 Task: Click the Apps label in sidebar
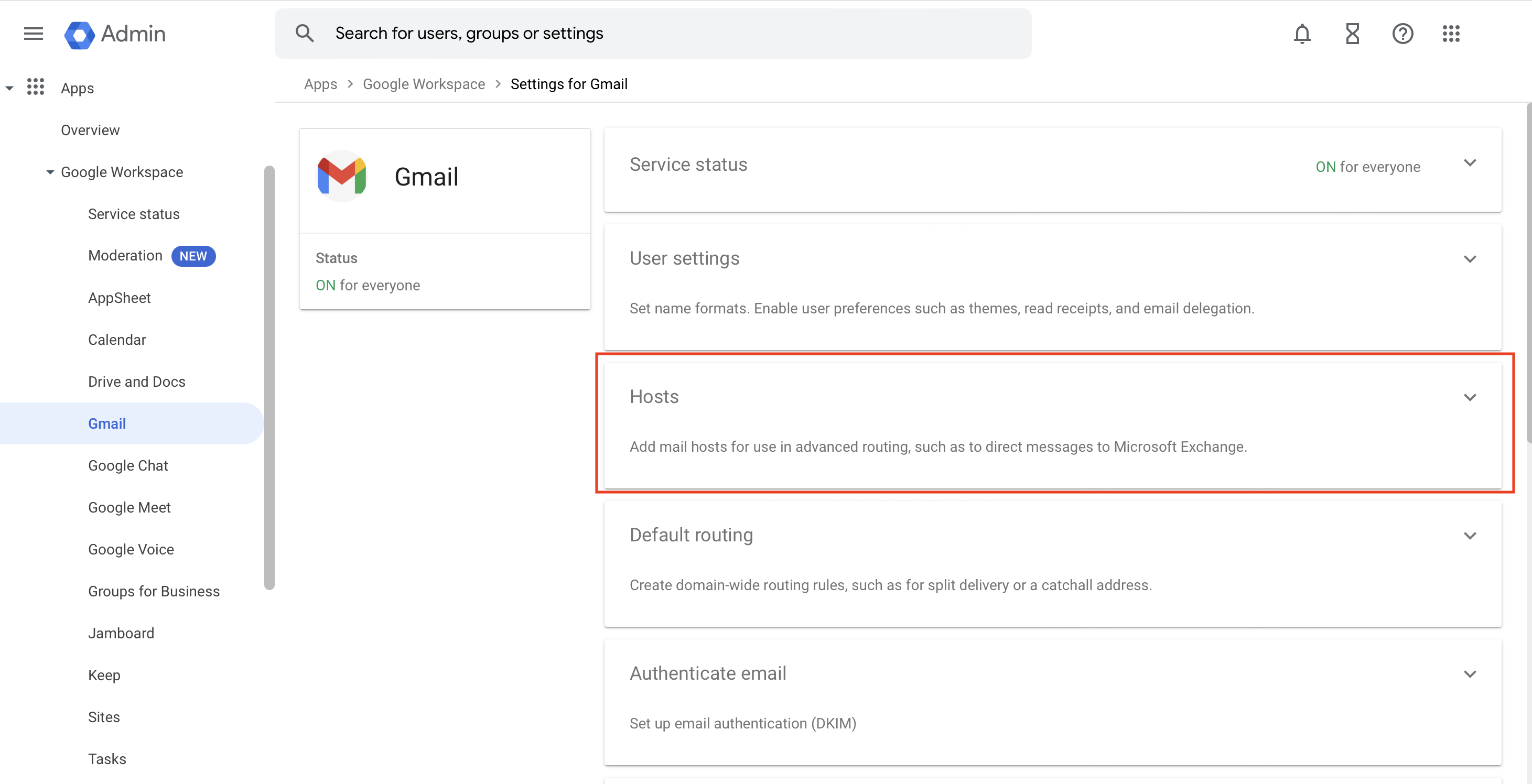77,88
